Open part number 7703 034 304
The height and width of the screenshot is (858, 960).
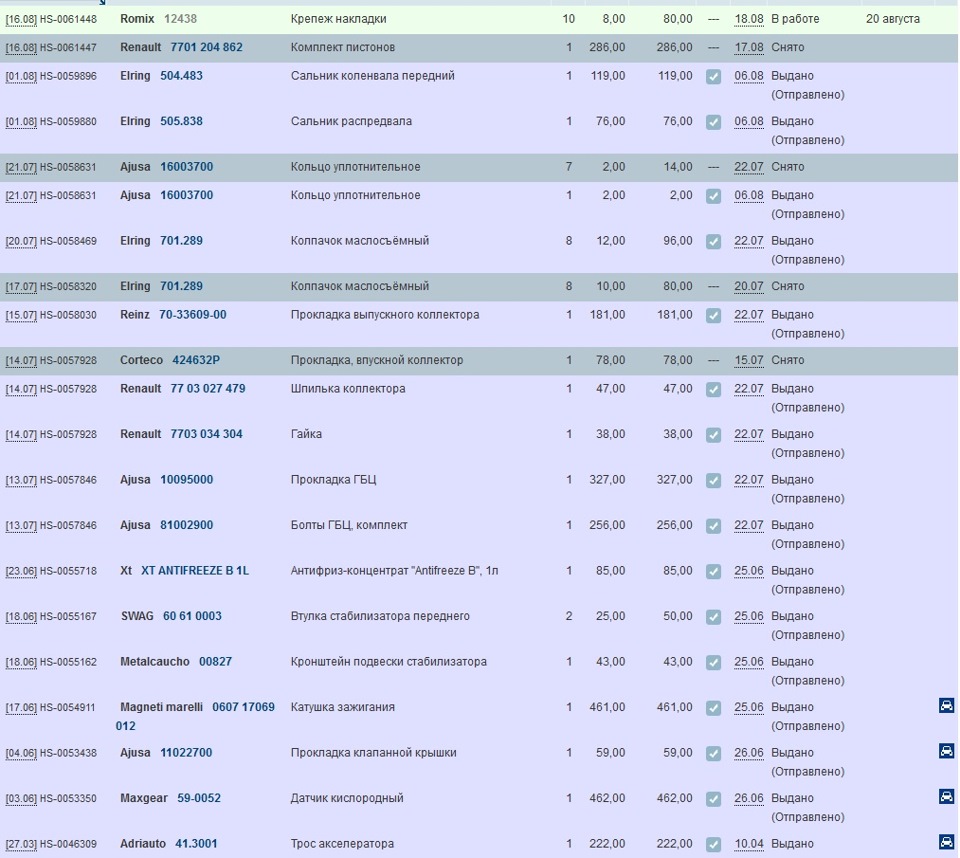[206, 434]
